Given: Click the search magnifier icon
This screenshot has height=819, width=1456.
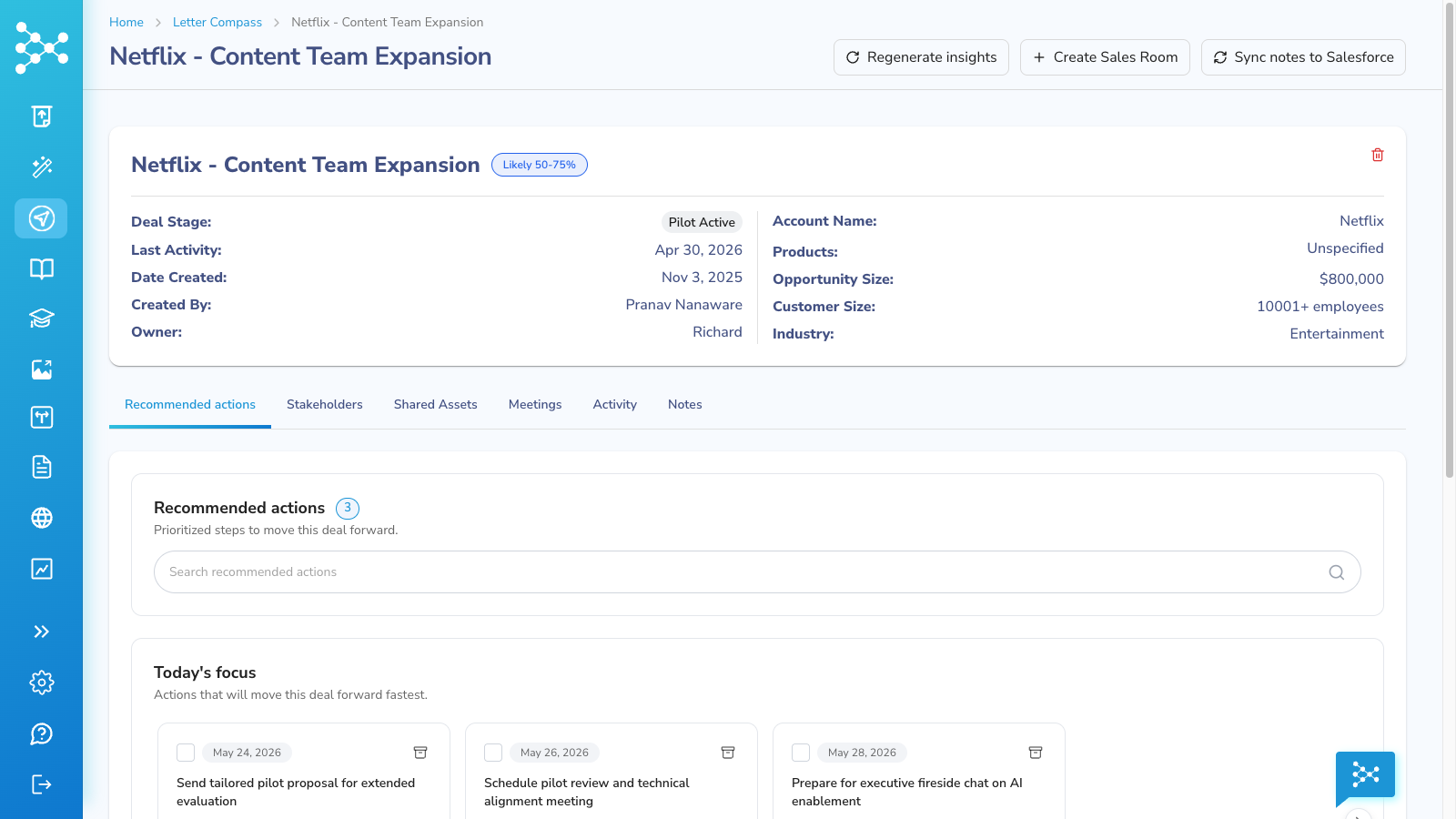Looking at the screenshot, I should tap(1336, 572).
